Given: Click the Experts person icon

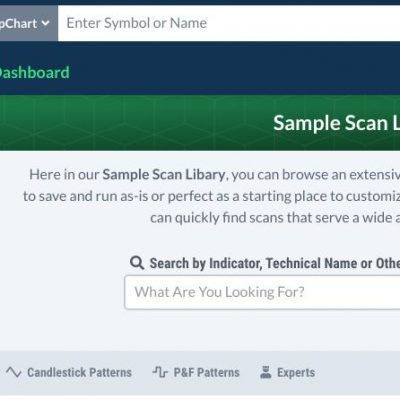Looking at the screenshot, I should pyautogui.click(x=265, y=372).
